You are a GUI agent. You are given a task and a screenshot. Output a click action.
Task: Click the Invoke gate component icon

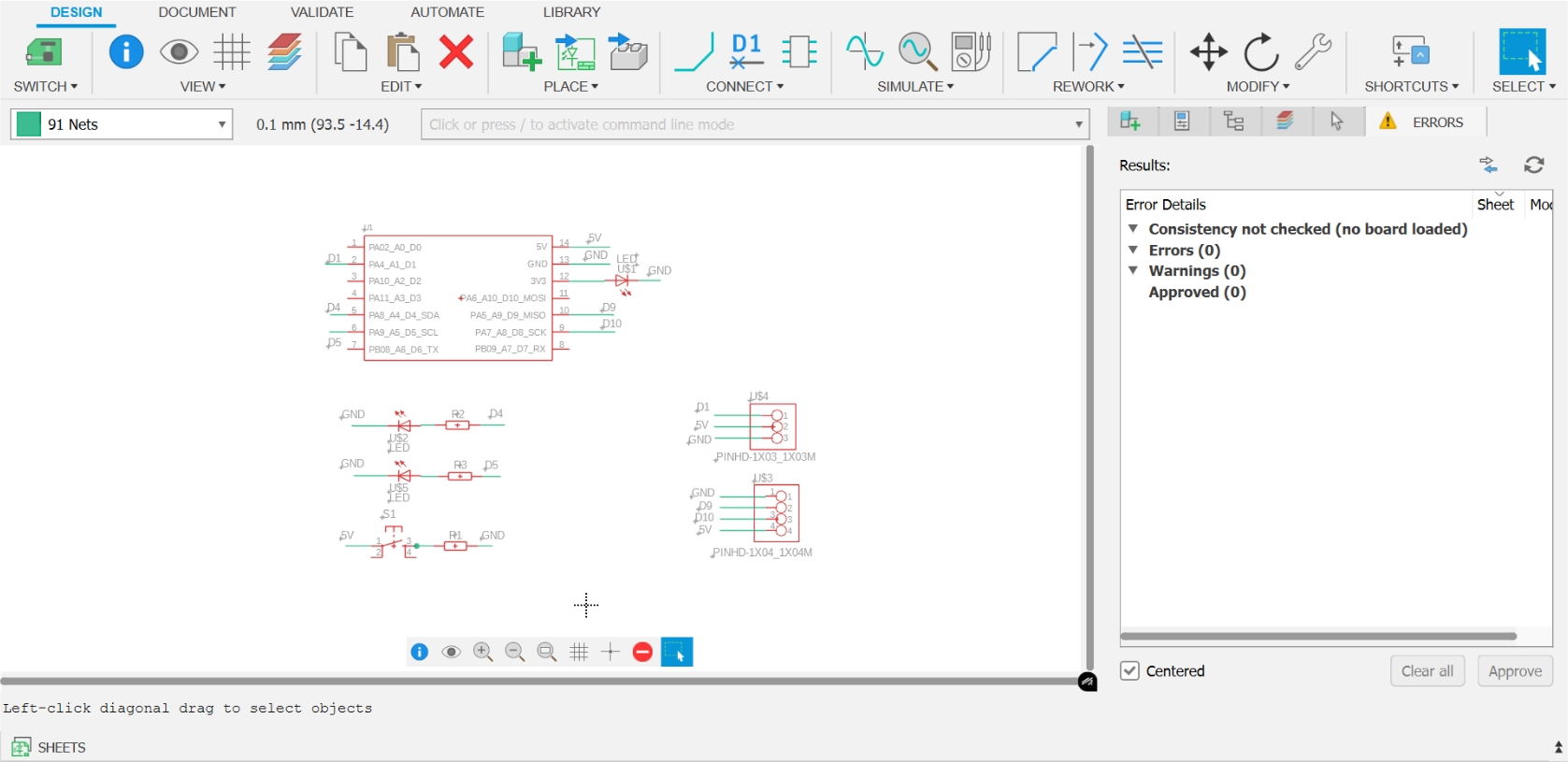click(x=799, y=52)
